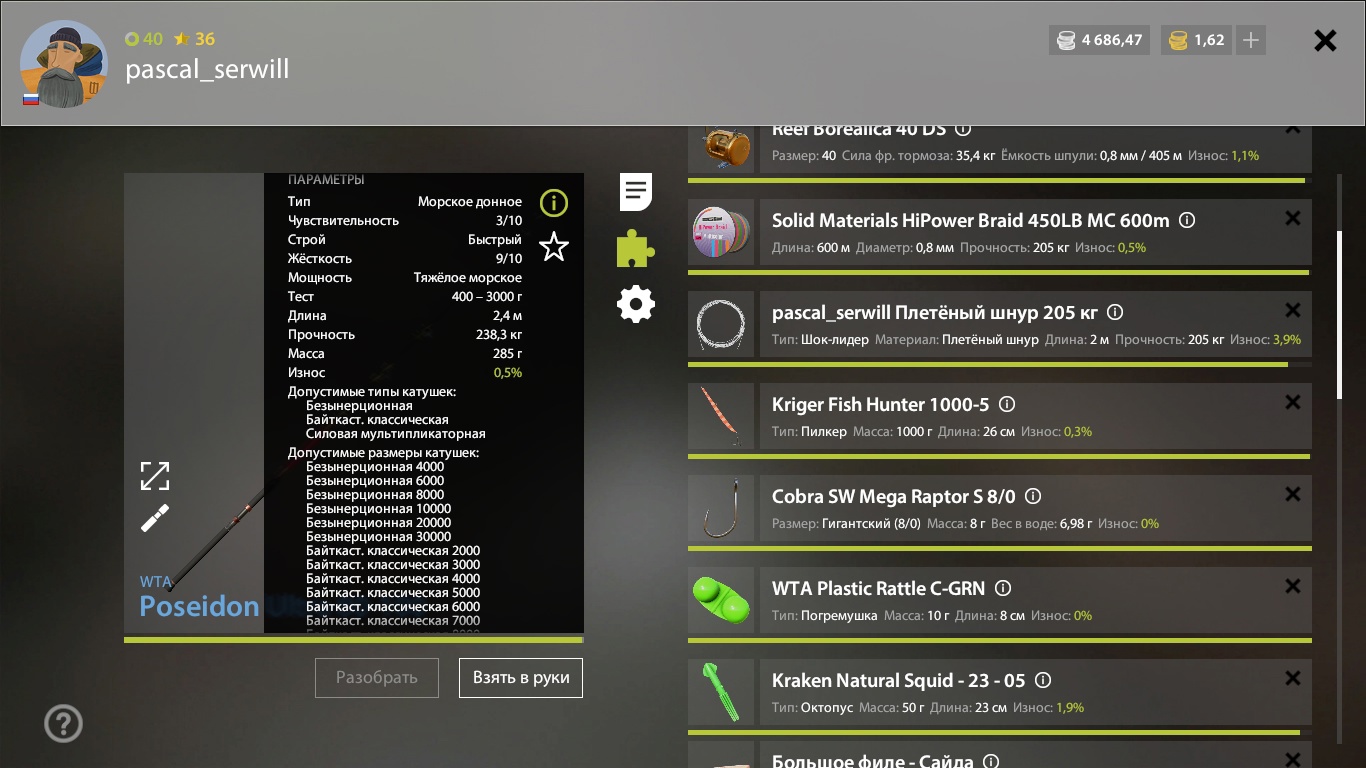Show info for WTA Plastic Rattle C-GRN

point(1003,588)
